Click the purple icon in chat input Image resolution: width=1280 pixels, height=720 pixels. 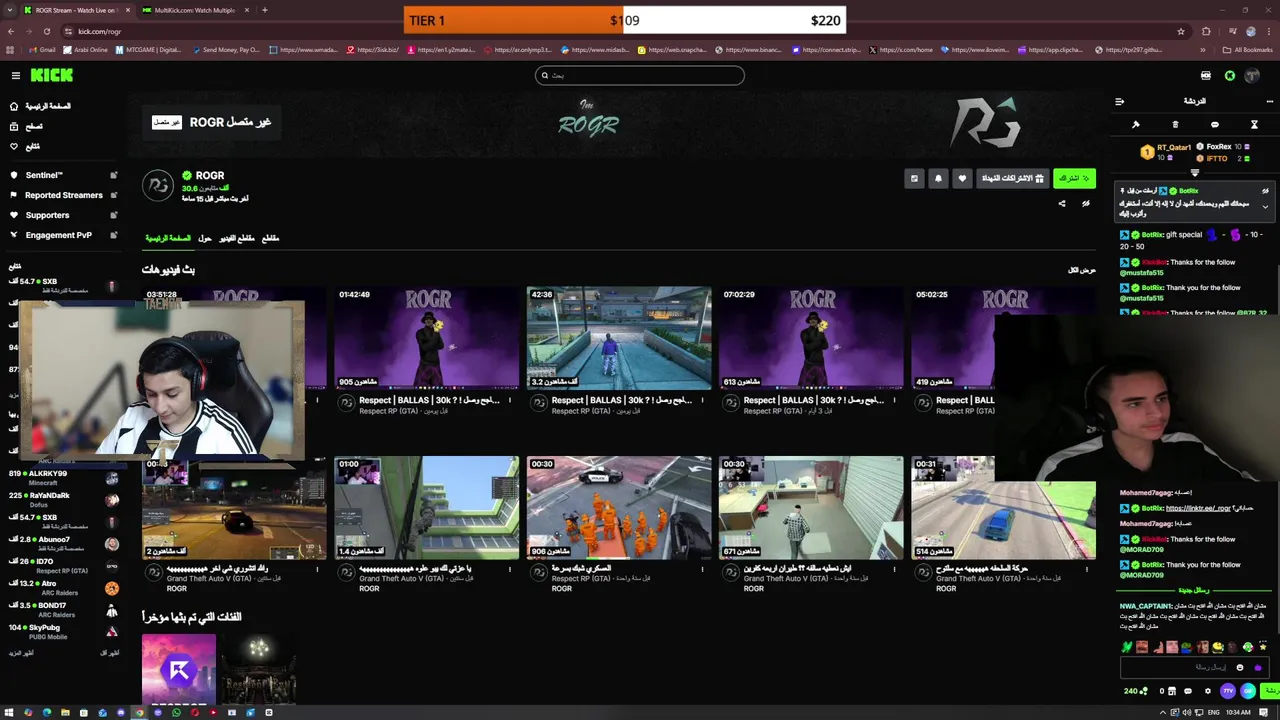coord(1258,667)
